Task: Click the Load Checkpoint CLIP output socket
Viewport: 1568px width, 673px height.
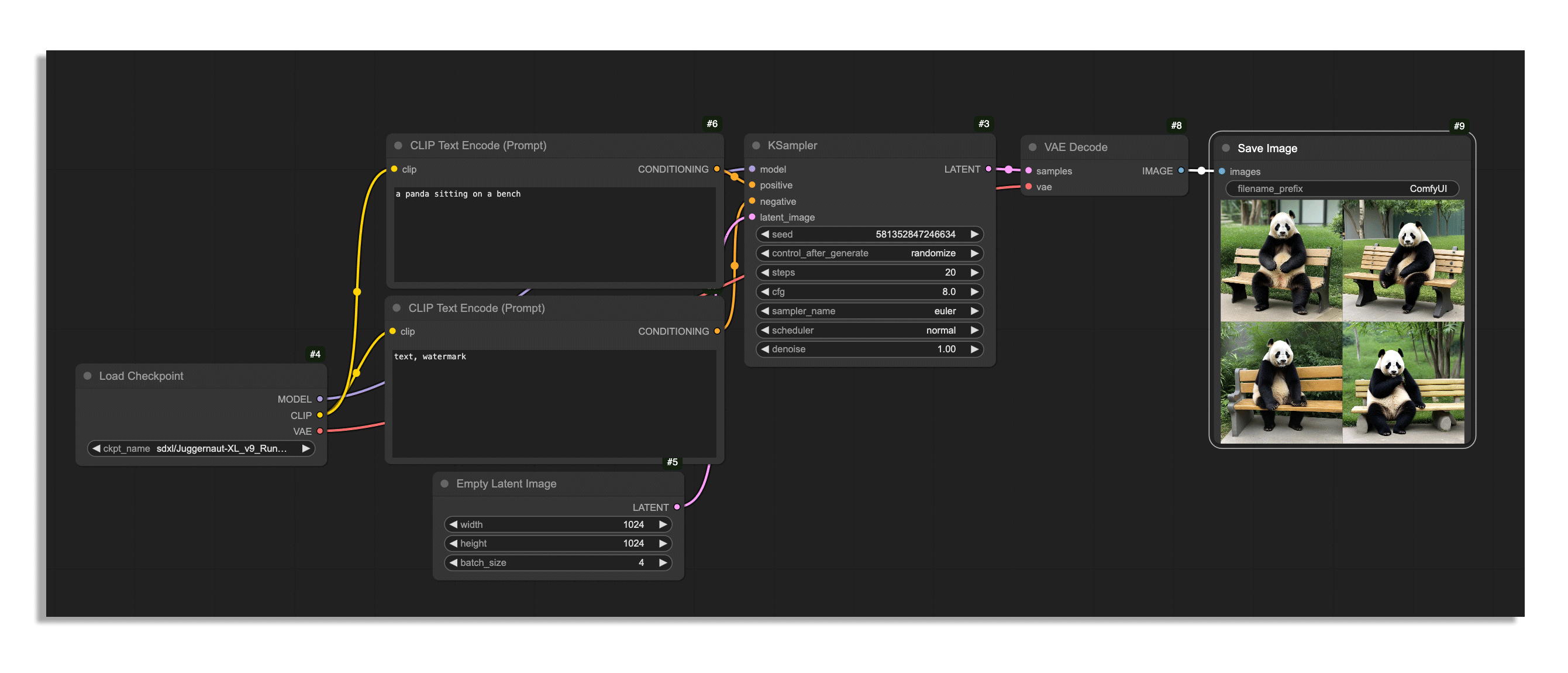Action: point(320,416)
